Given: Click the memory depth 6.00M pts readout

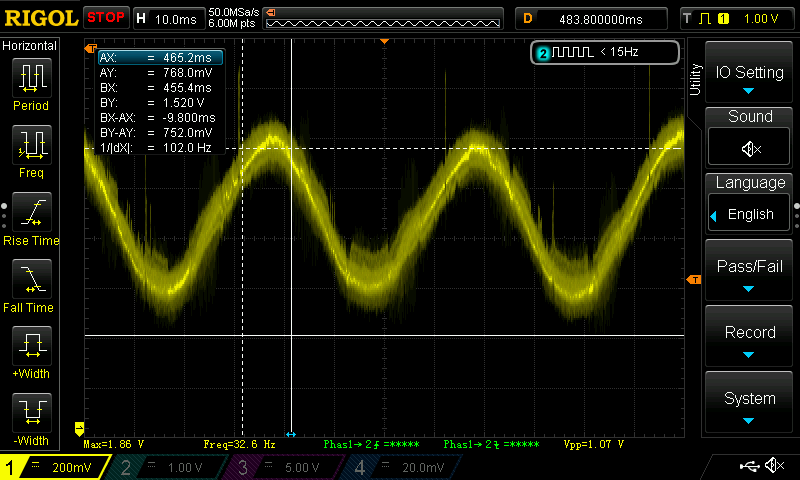Looking at the screenshot, I should (232, 23).
